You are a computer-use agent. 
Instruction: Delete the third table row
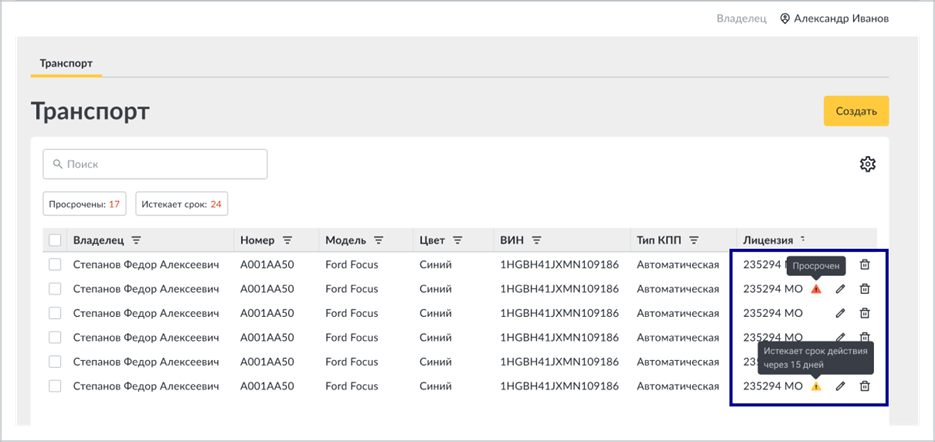click(x=864, y=313)
